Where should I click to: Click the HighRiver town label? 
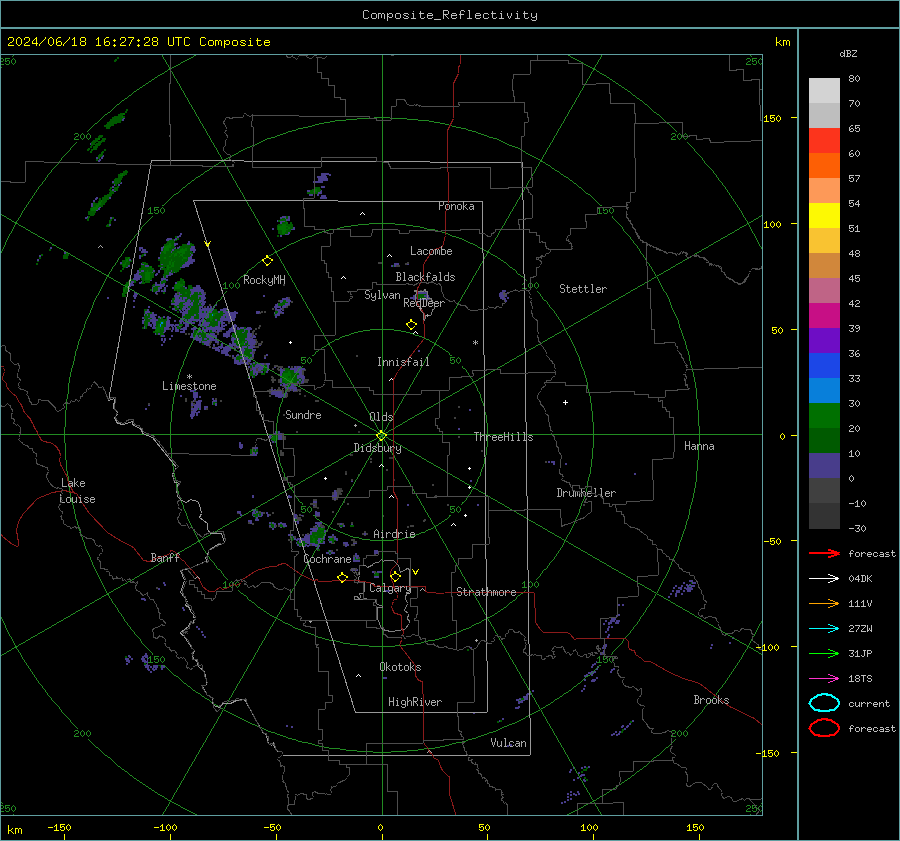pyautogui.click(x=415, y=702)
